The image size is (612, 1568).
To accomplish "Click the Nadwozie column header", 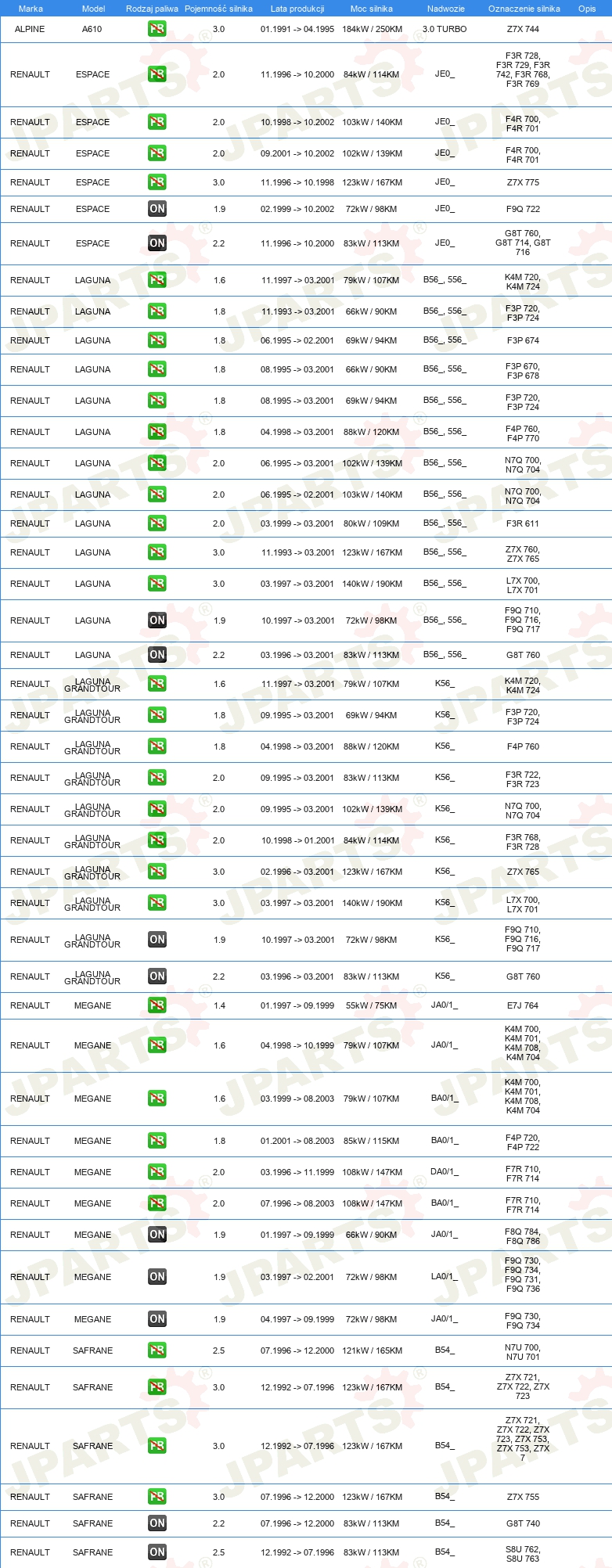I will point(446,9).
